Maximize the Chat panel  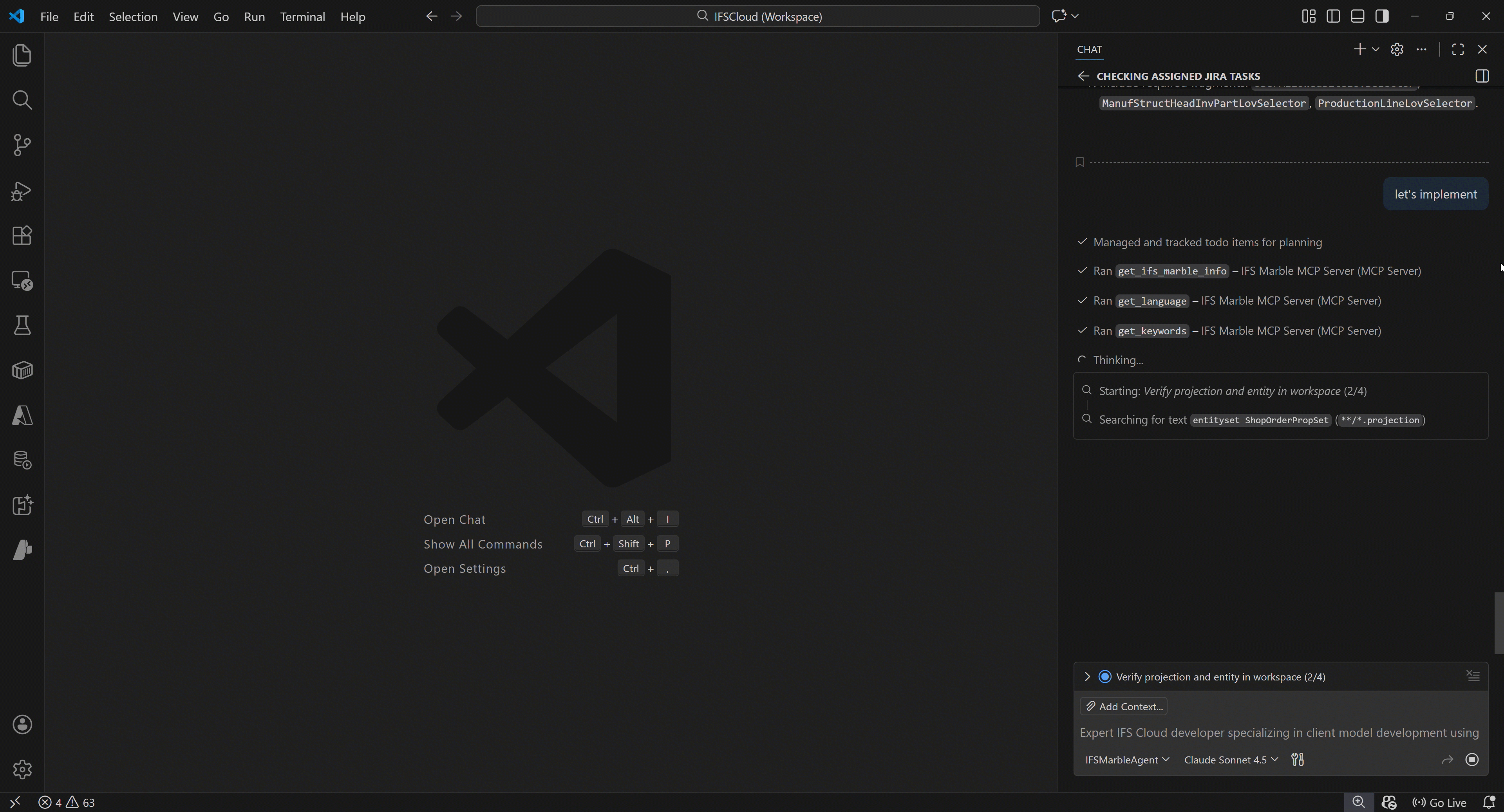[1458, 49]
